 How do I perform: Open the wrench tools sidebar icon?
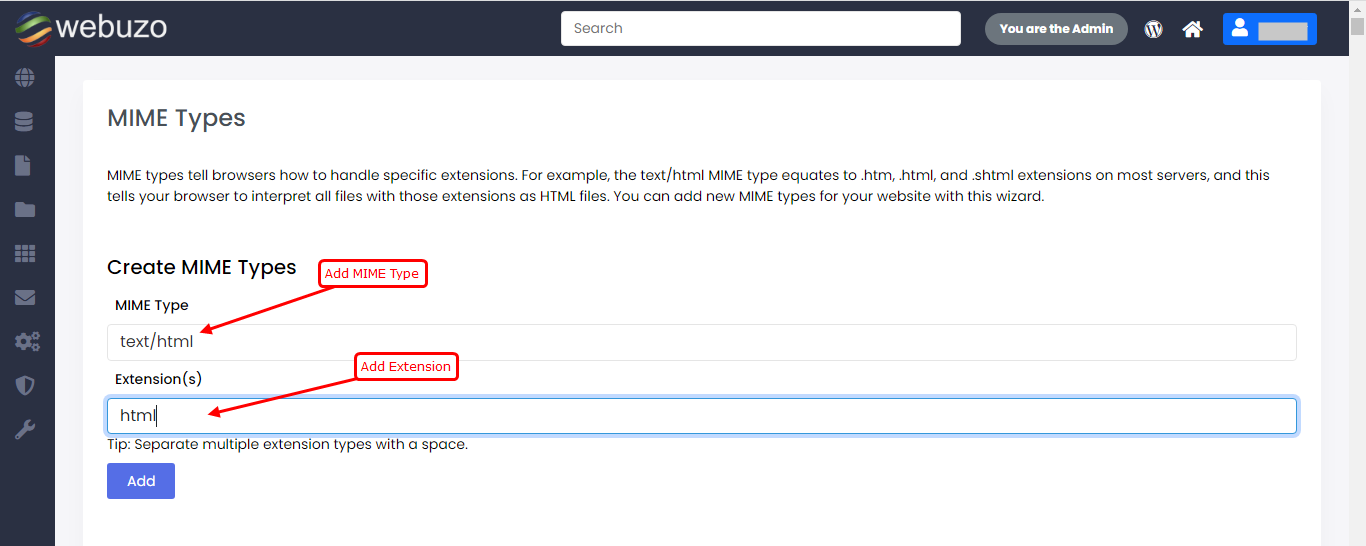25,430
